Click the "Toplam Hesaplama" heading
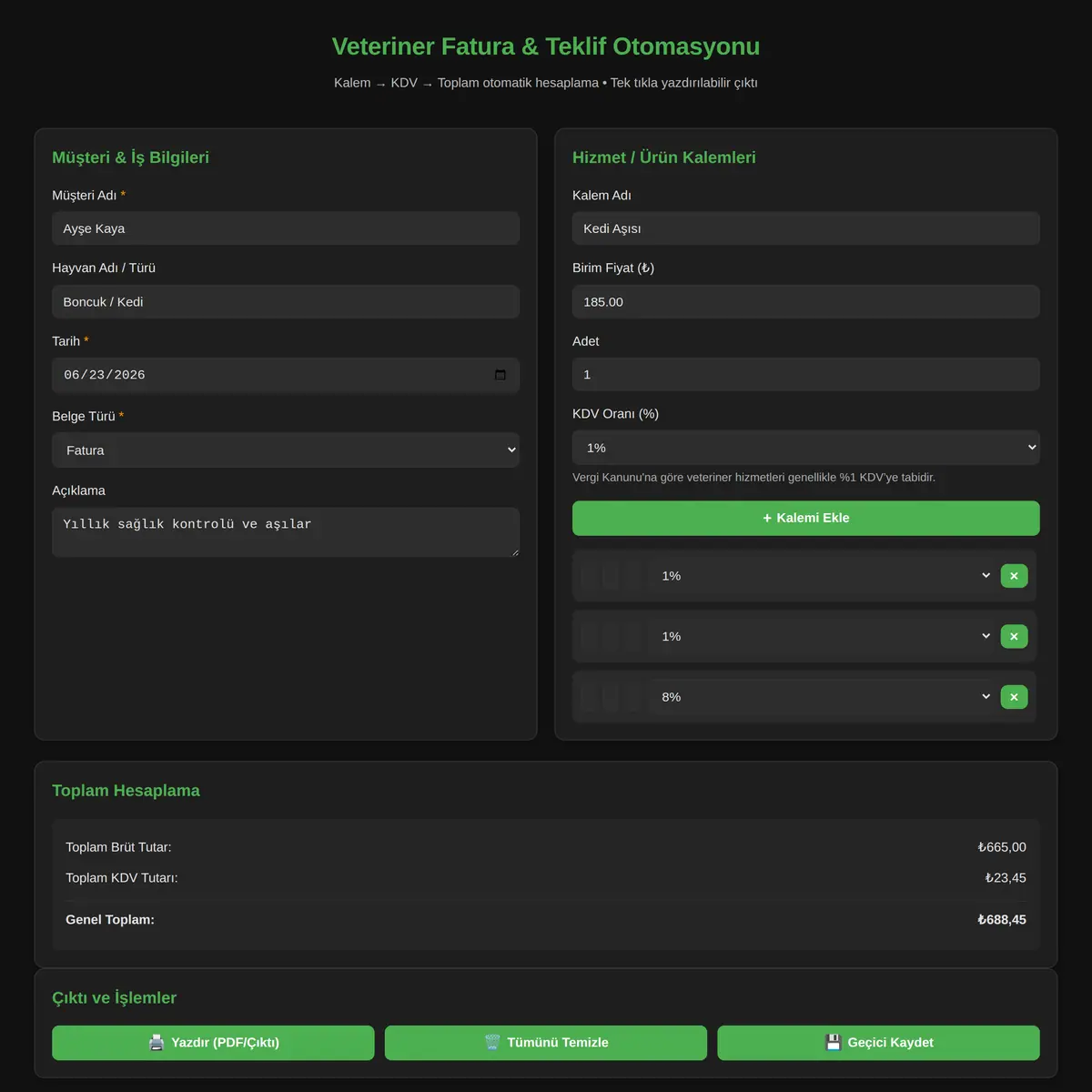The width and height of the screenshot is (1092, 1092). coord(126,791)
